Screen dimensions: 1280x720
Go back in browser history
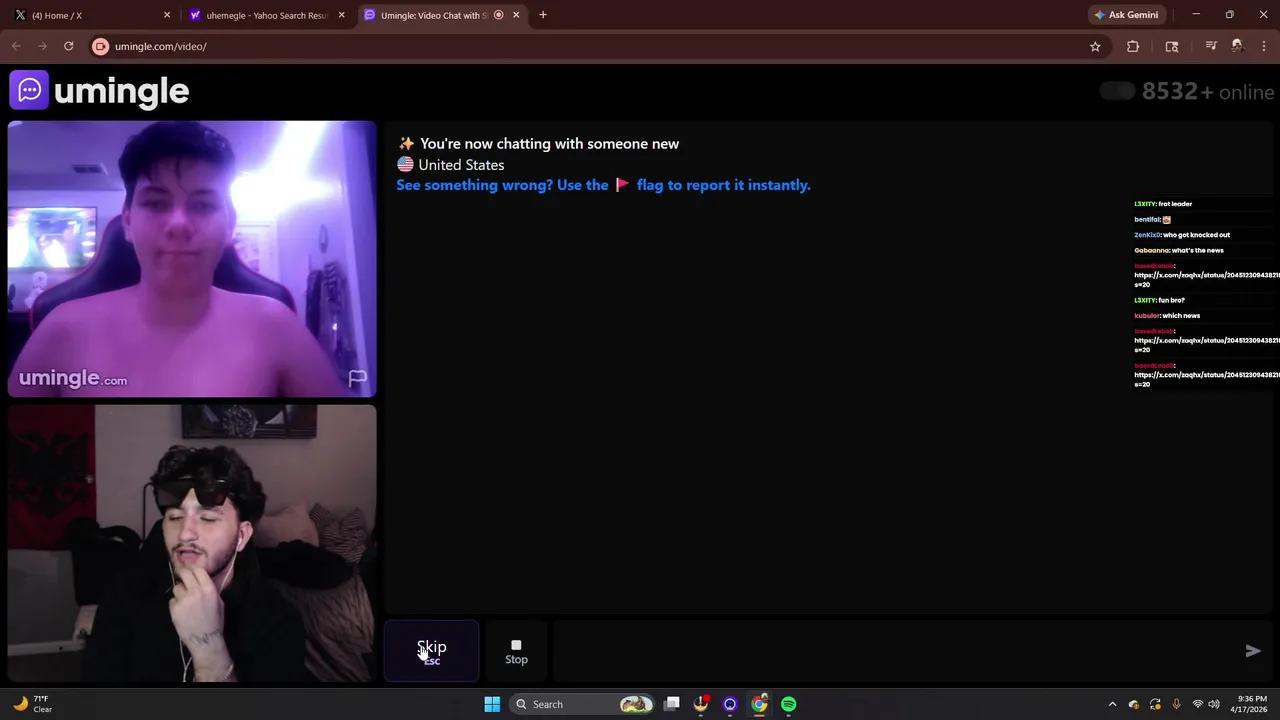tap(16, 46)
